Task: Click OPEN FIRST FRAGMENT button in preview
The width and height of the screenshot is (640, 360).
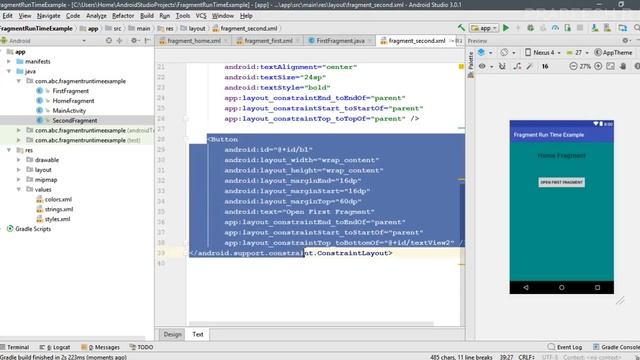Action: [x=561, y=182]
